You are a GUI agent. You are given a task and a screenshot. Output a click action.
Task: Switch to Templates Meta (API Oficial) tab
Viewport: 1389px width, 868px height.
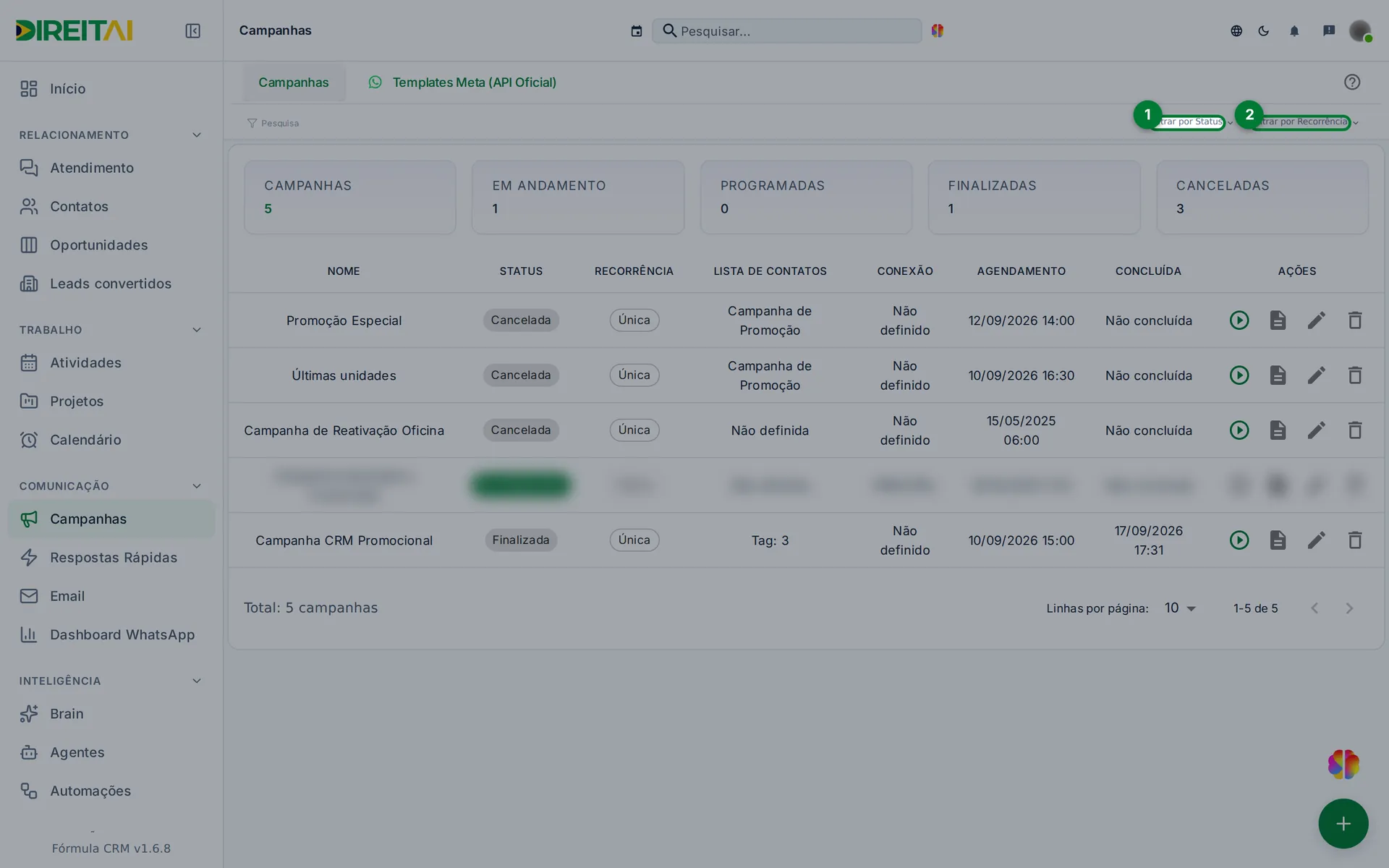tap(462, 82)
